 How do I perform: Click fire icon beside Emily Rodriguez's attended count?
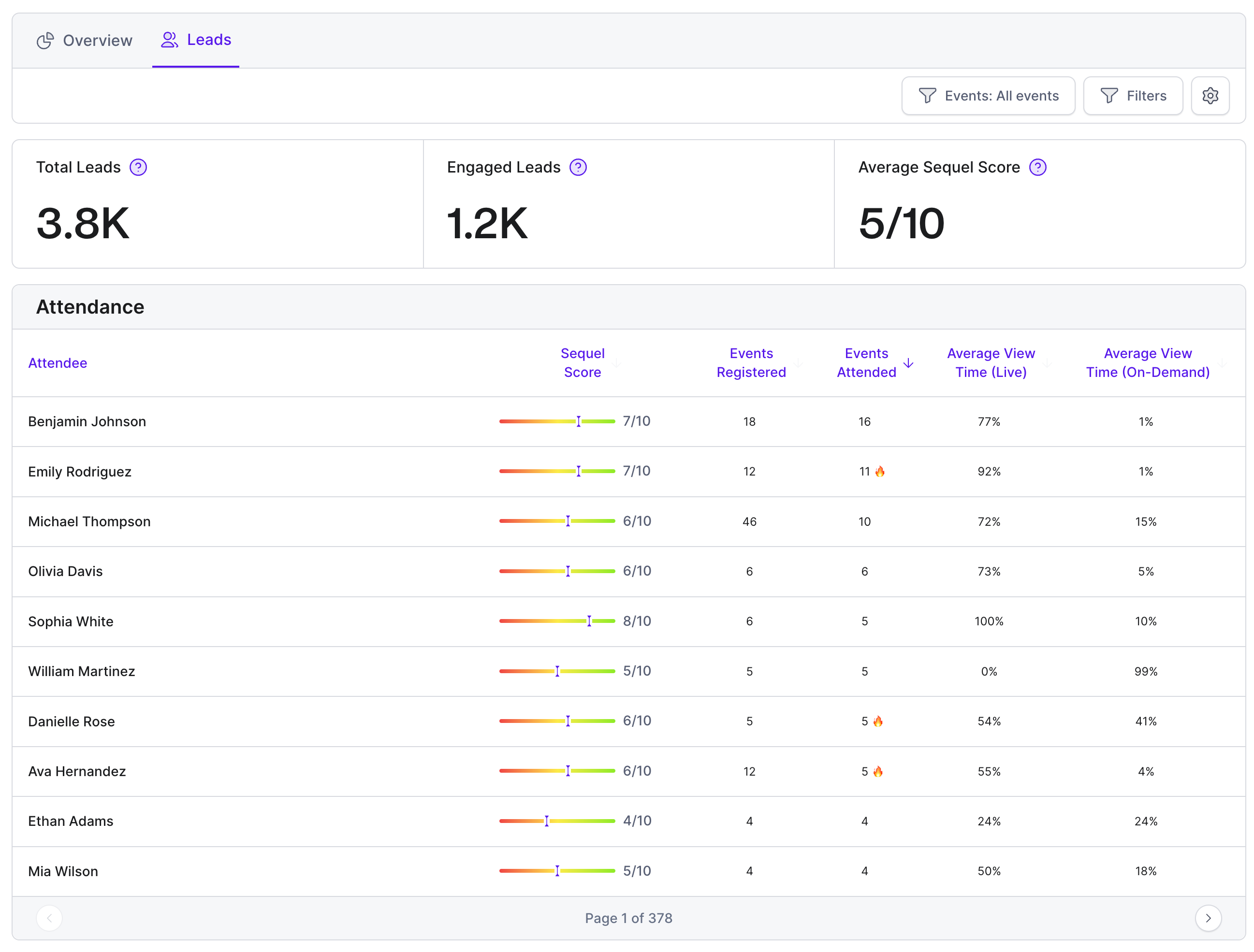click(x=879, y=472)
